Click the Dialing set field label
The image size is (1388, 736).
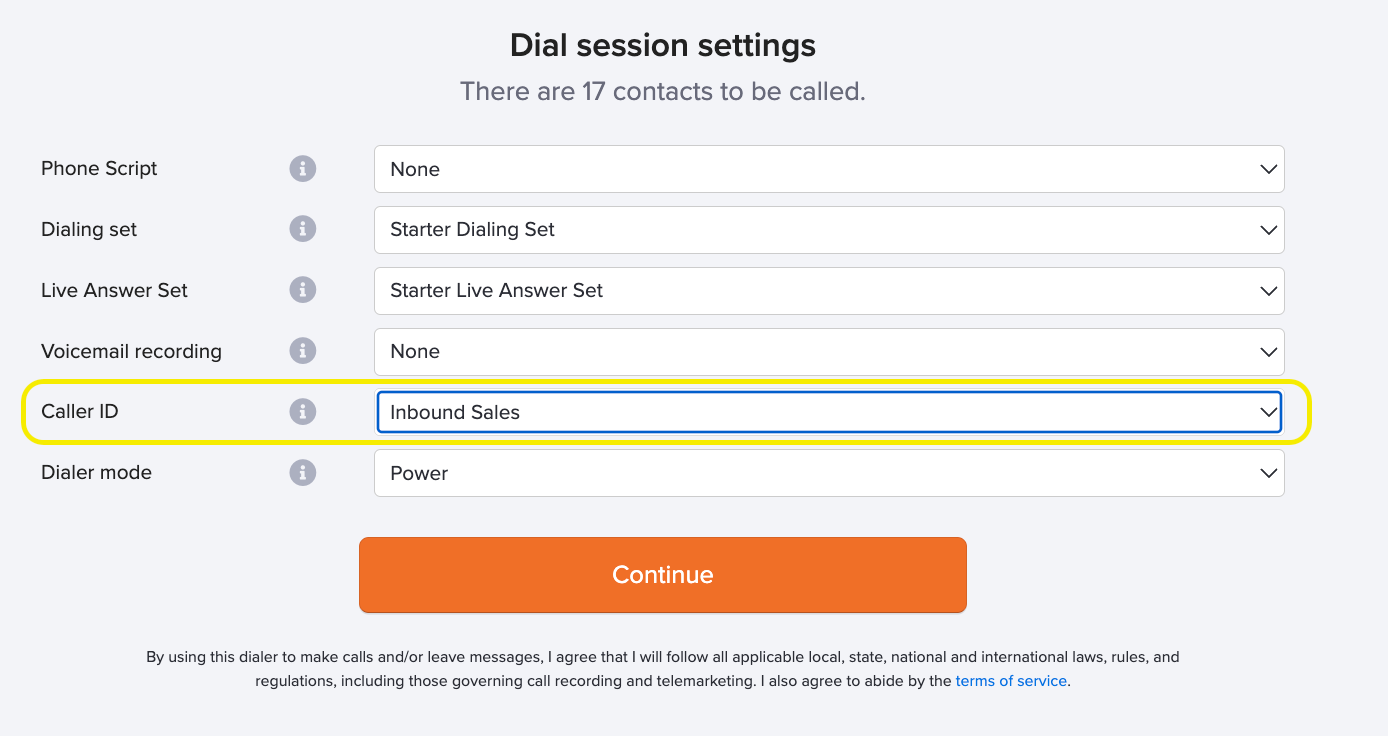[x=89, y=230]
